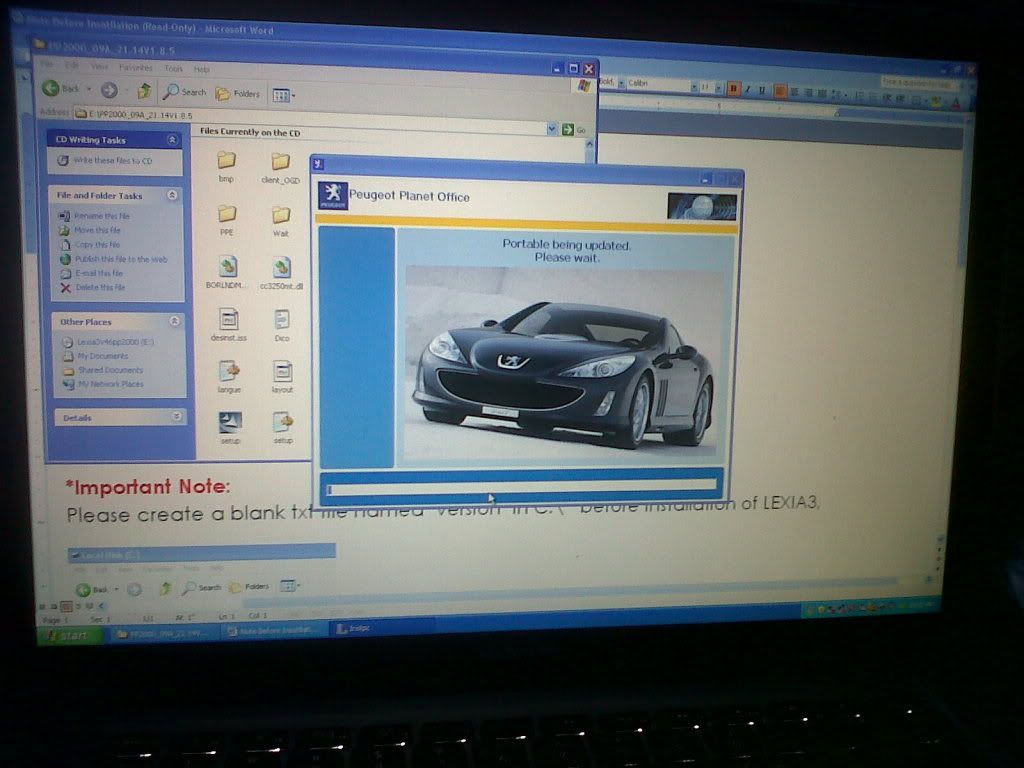Toggle the Explorer Folders pane
Screen dimensions: 1024x768
(x=238, y=93)
